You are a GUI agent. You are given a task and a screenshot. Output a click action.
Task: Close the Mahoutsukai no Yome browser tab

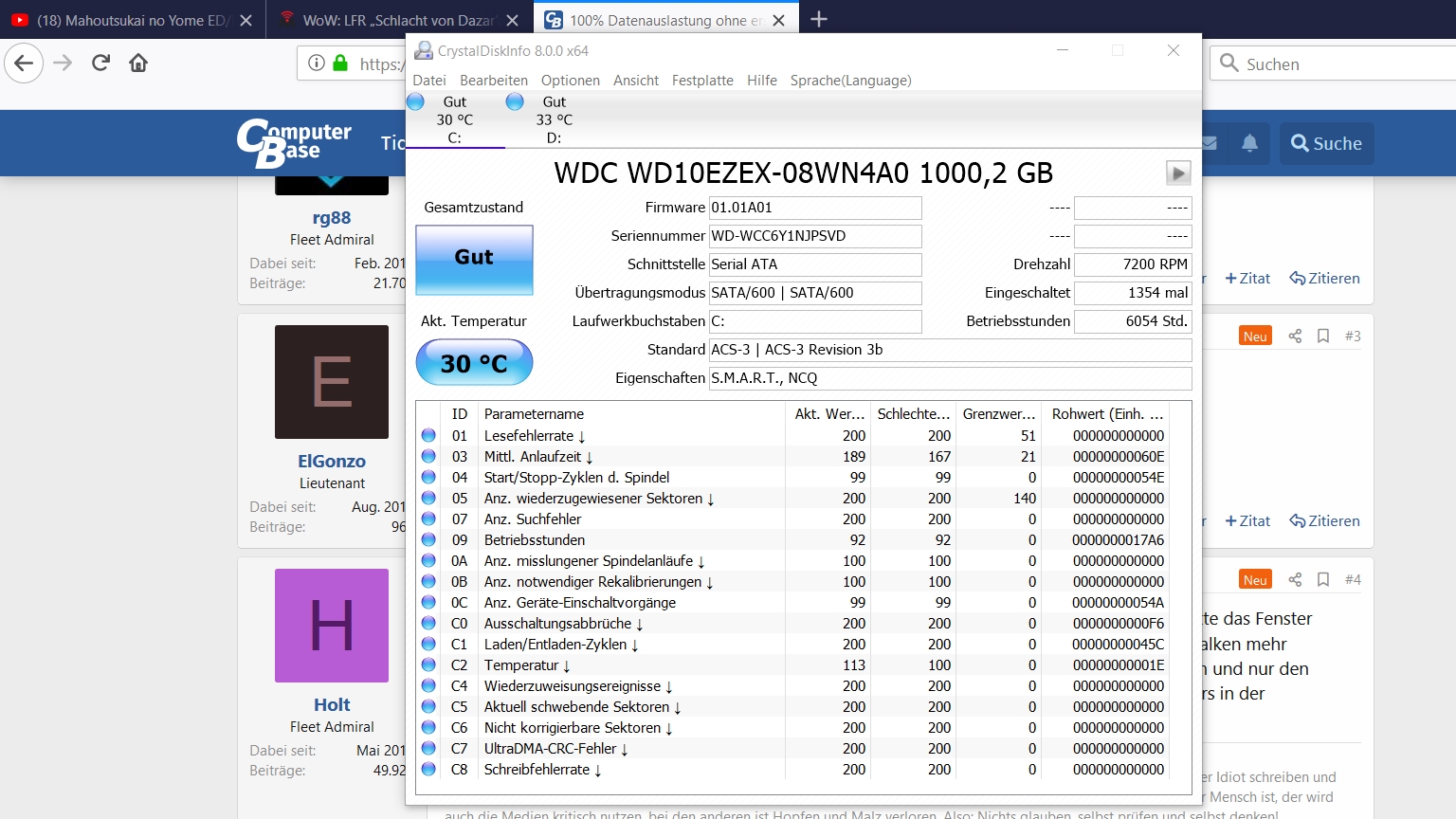point(246,20)
